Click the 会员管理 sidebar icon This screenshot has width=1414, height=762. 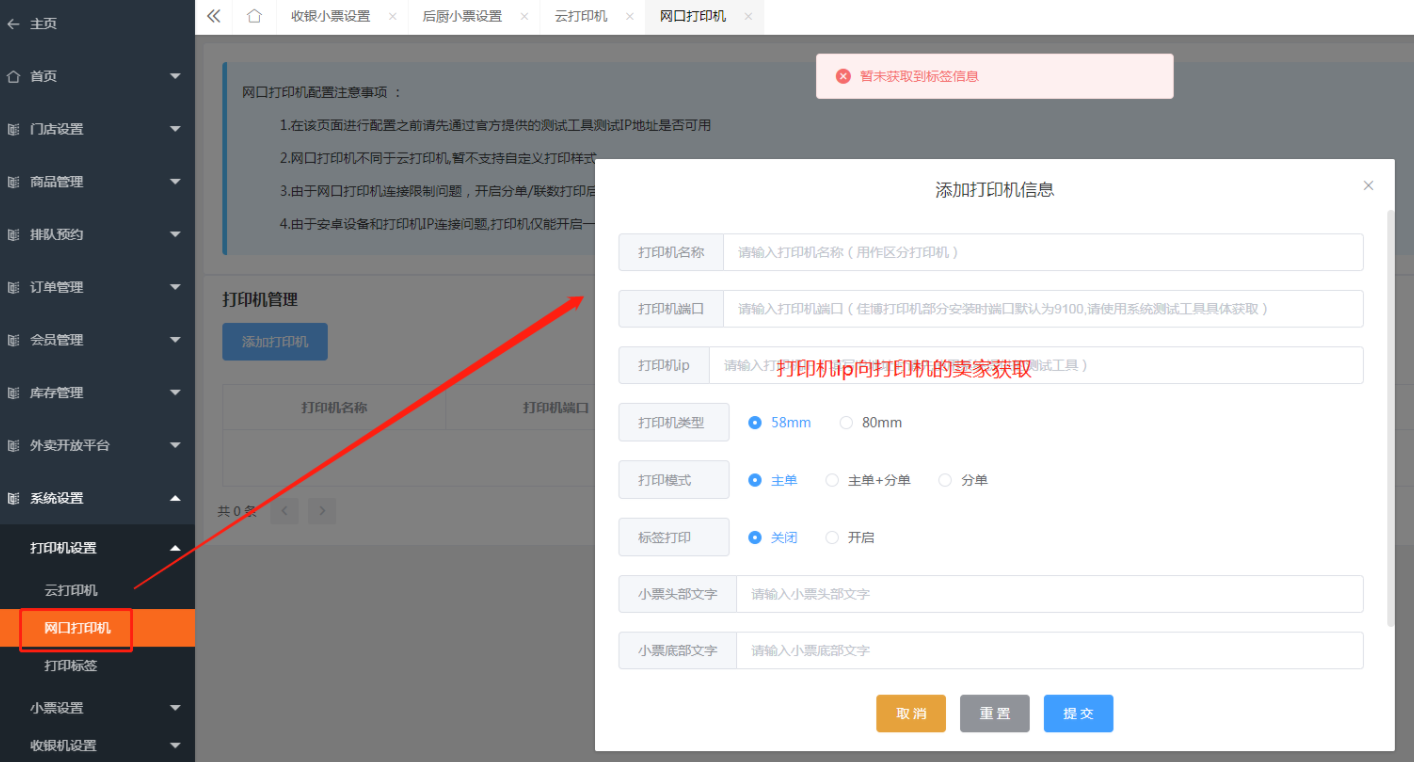coord(13,340)
